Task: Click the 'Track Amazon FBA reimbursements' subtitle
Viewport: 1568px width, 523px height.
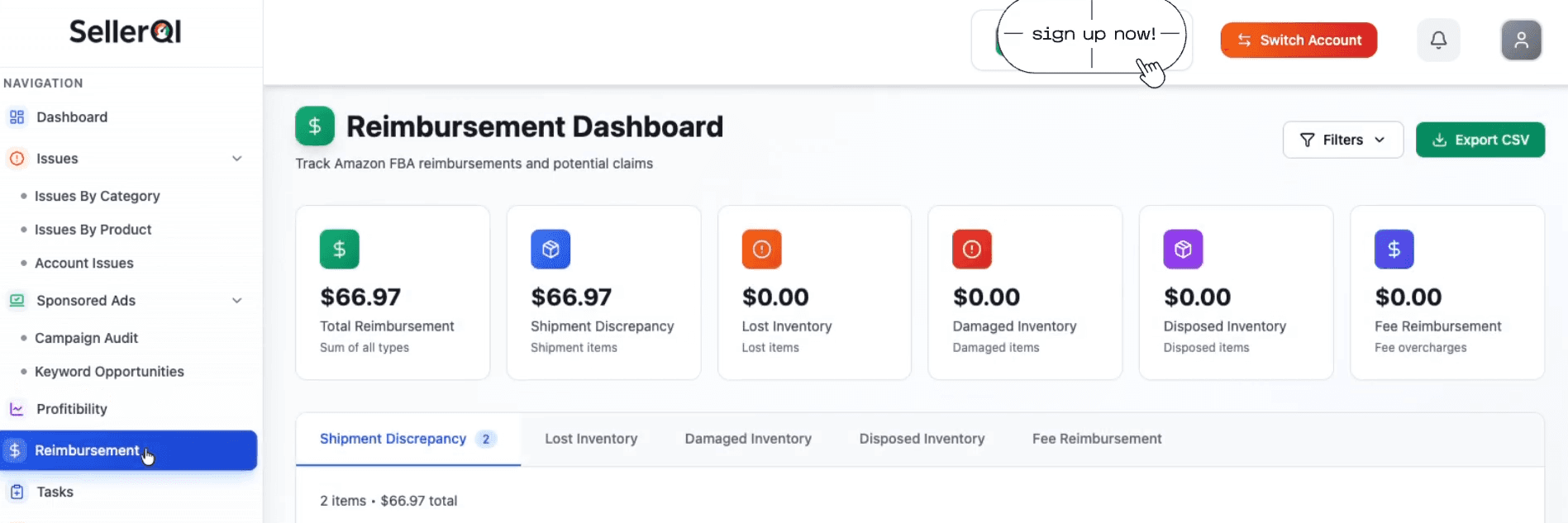Action: click(x=474, y=164)
